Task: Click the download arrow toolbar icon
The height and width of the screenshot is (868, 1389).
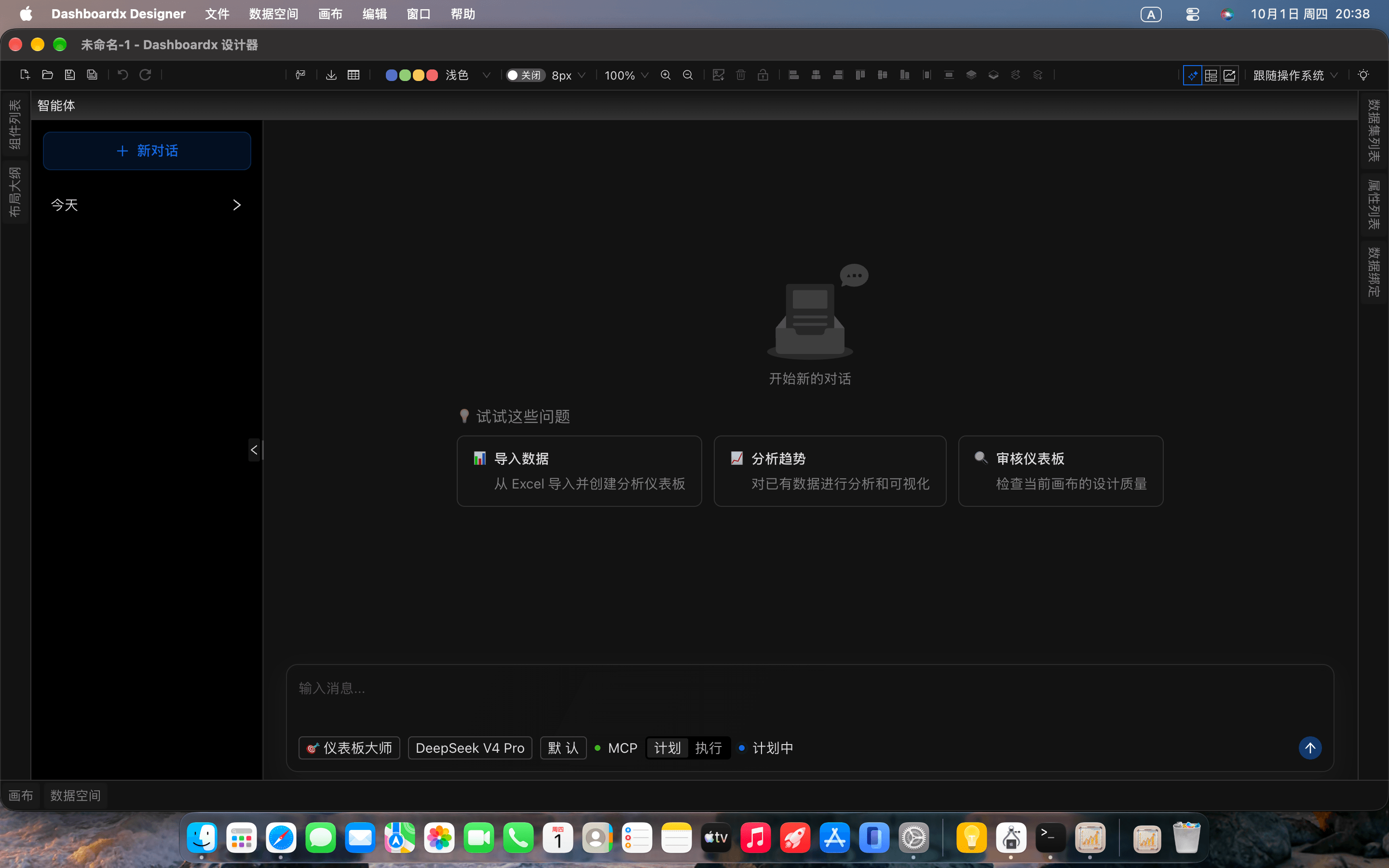Action: (x=331, y=75)
